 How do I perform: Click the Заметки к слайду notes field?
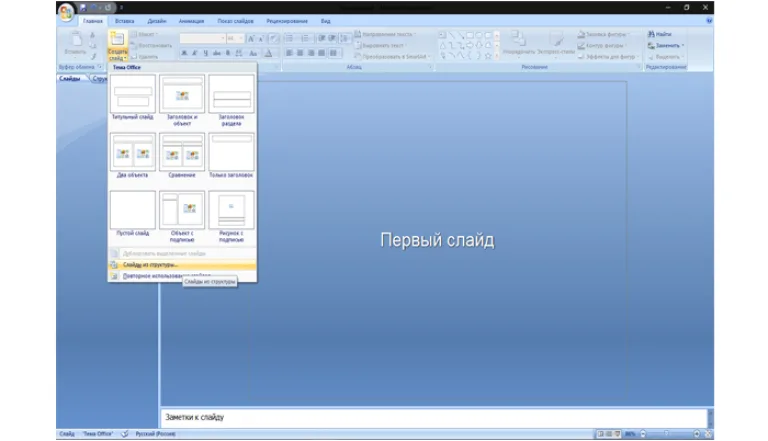[x=433, y=417]
